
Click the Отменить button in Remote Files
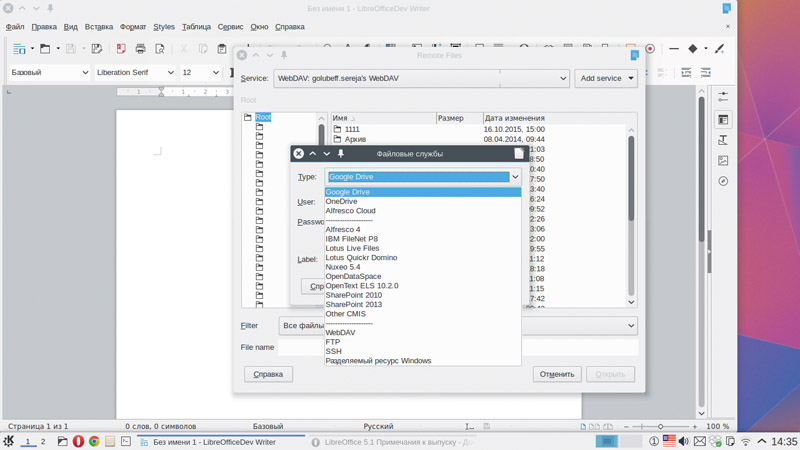pyautogui.click(x=557, y=374)
